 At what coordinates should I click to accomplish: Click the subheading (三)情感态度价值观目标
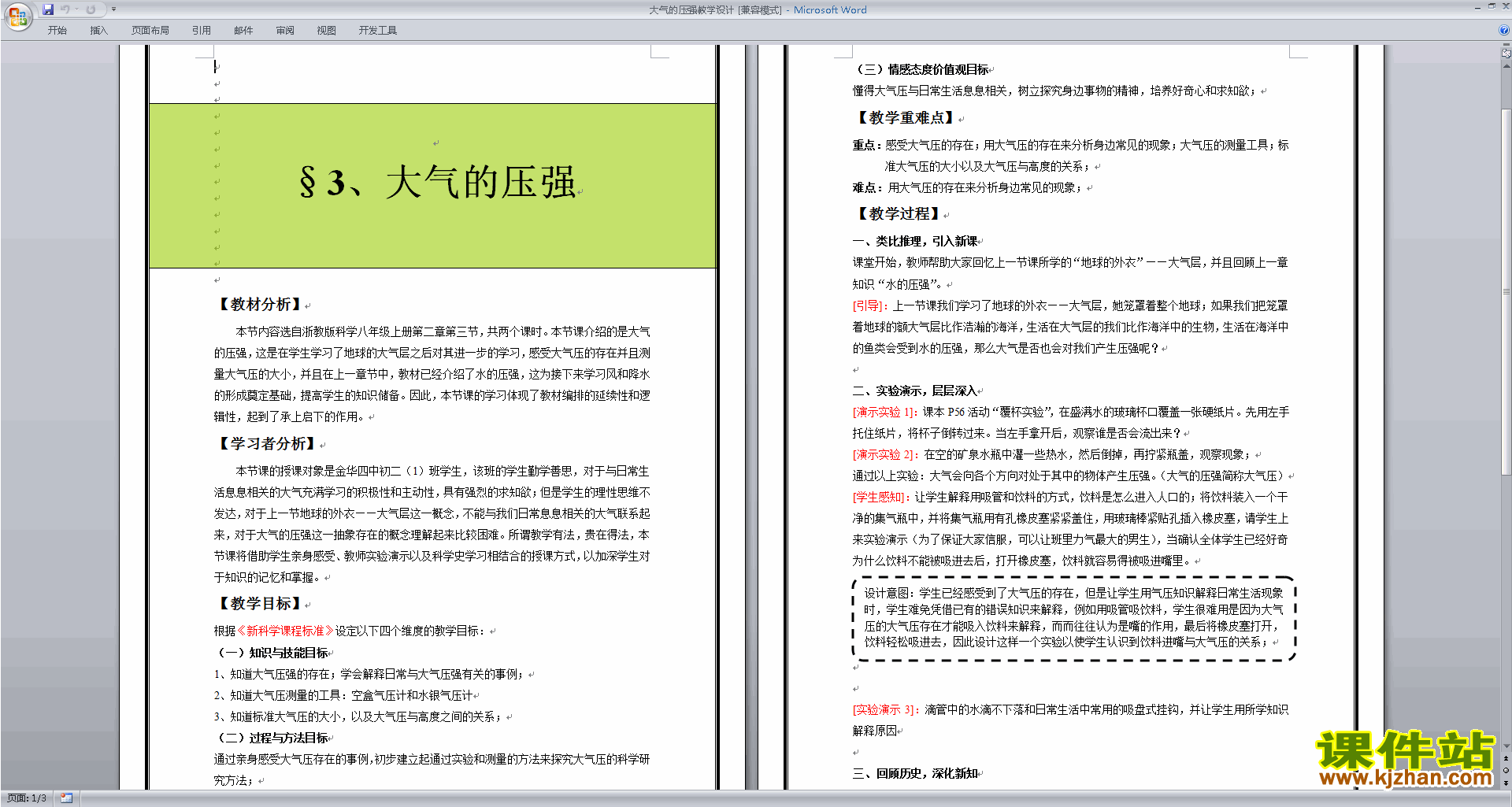click(921, 69)
